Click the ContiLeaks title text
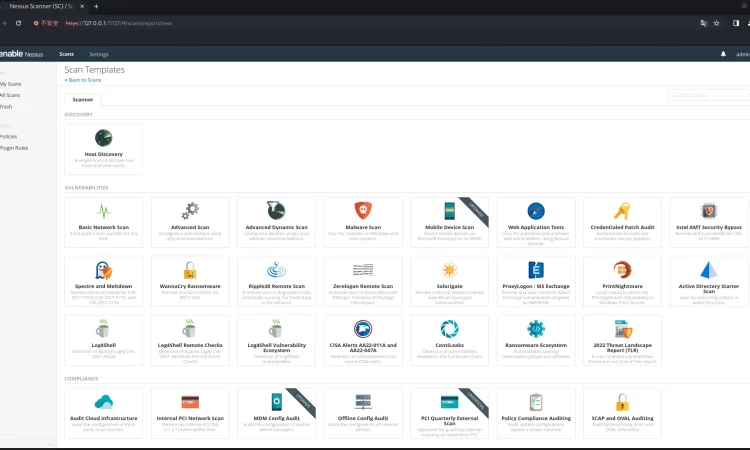Viewport: 750px width, 450px height. [449, 345]
